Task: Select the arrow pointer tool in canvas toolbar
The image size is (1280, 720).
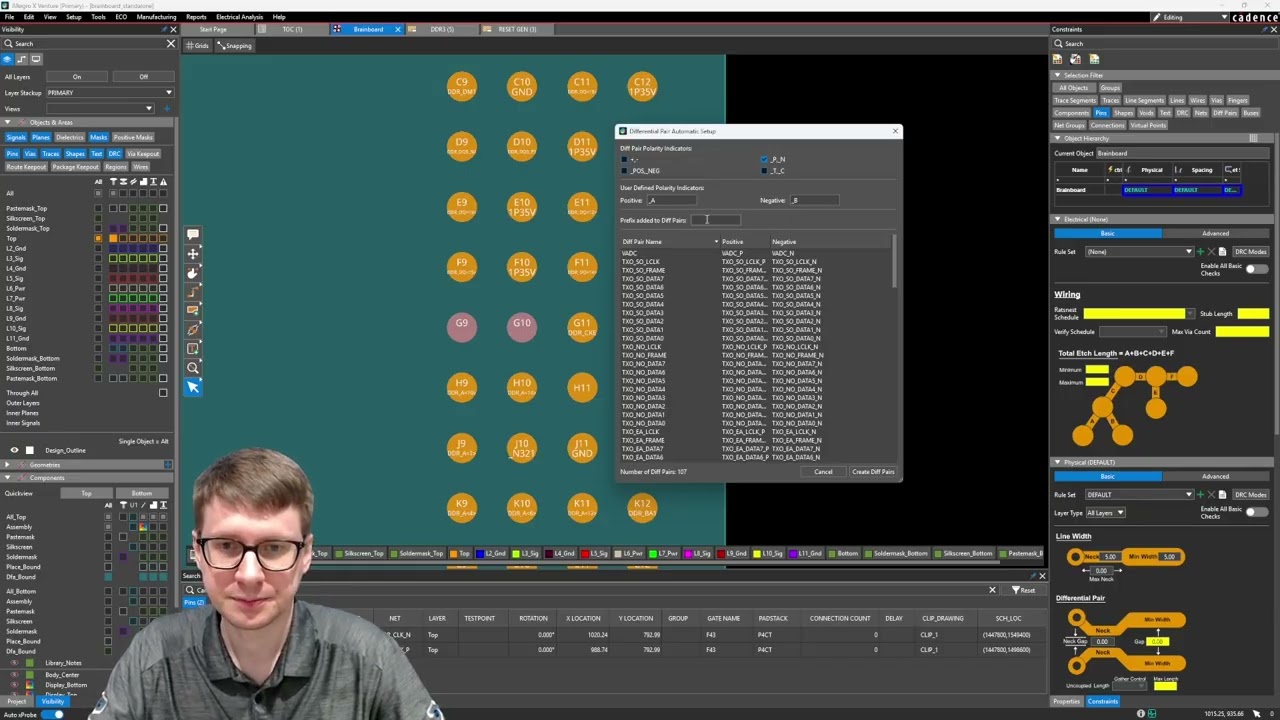Action: click(193, 387)
